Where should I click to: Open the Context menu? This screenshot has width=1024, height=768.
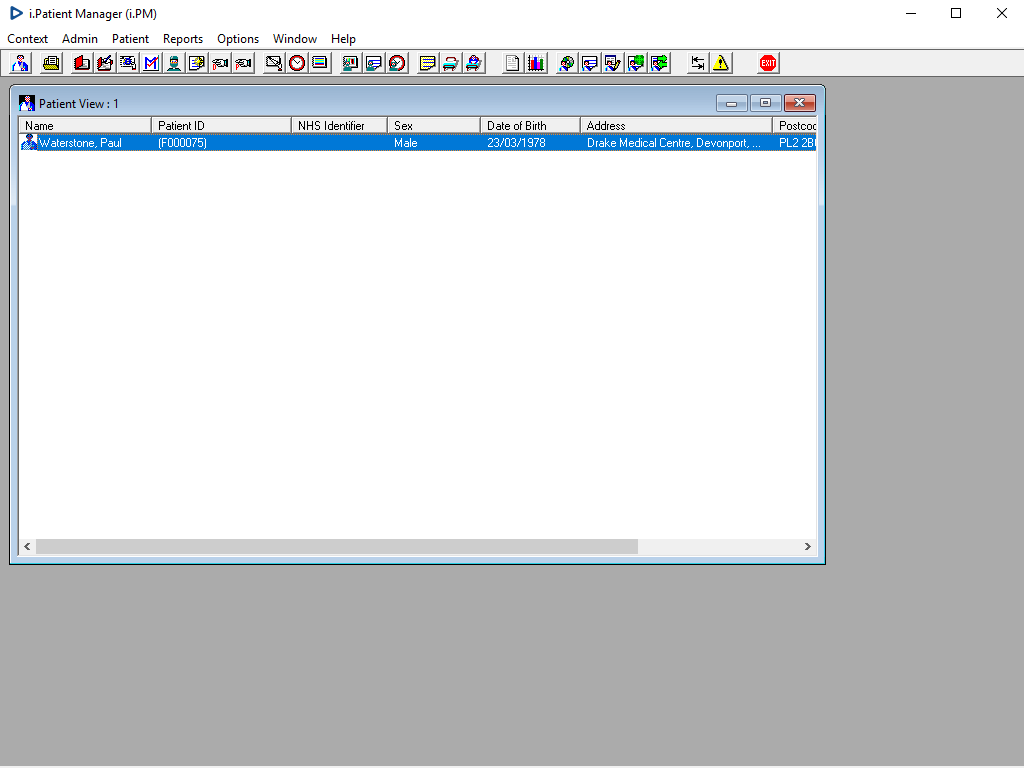[x=27, y=39]
